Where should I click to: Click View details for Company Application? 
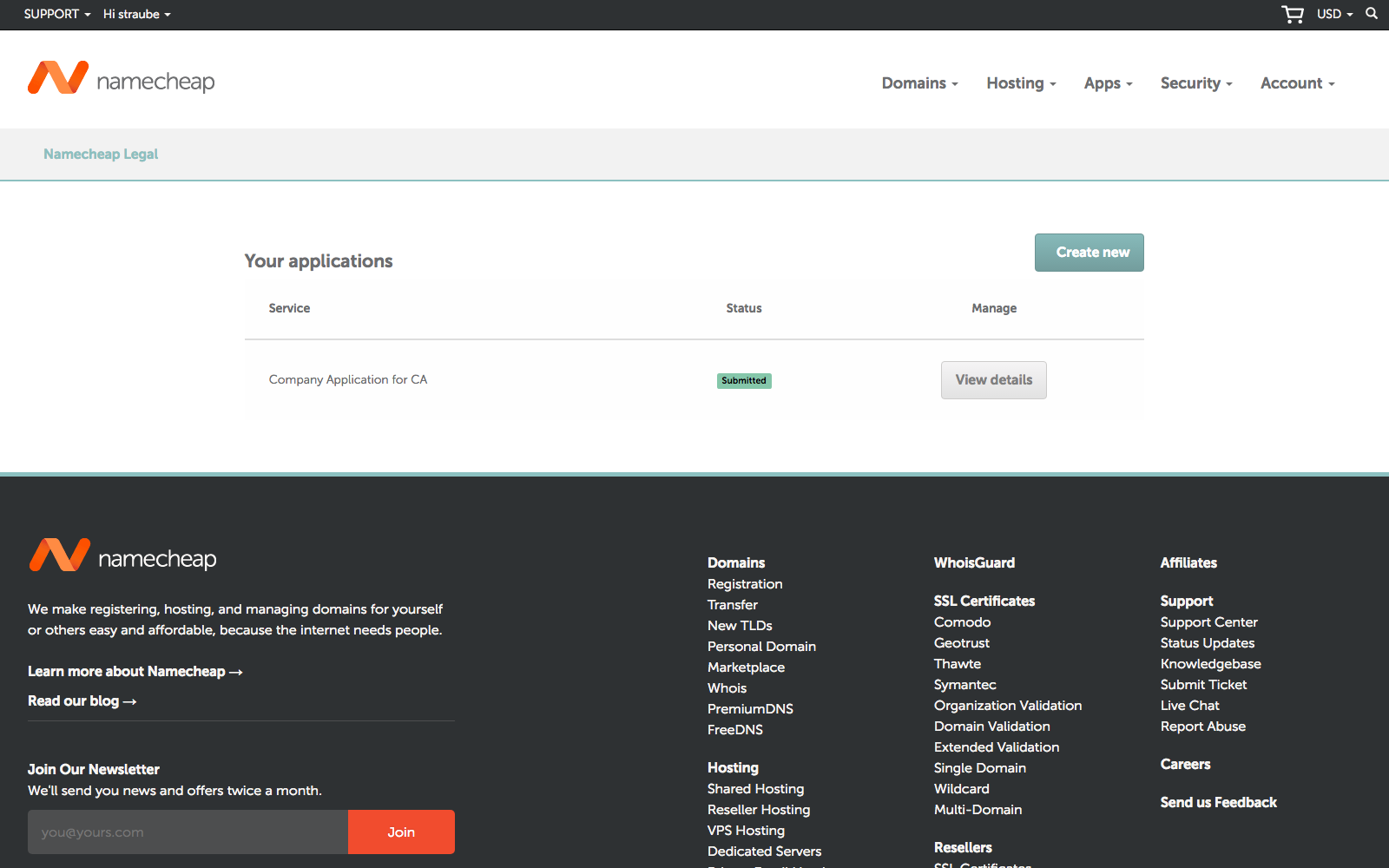click(x=993, y=380)
